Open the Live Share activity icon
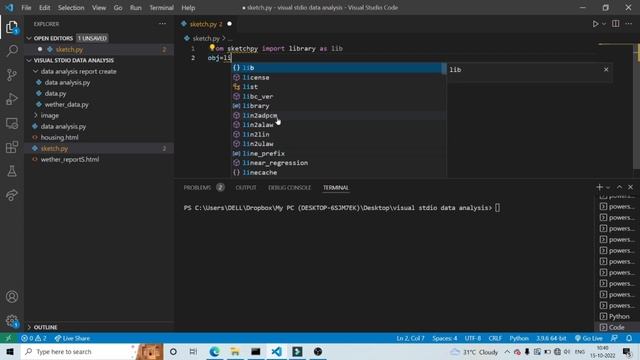Screen dimensions: 640x360 tap(12, 195)
